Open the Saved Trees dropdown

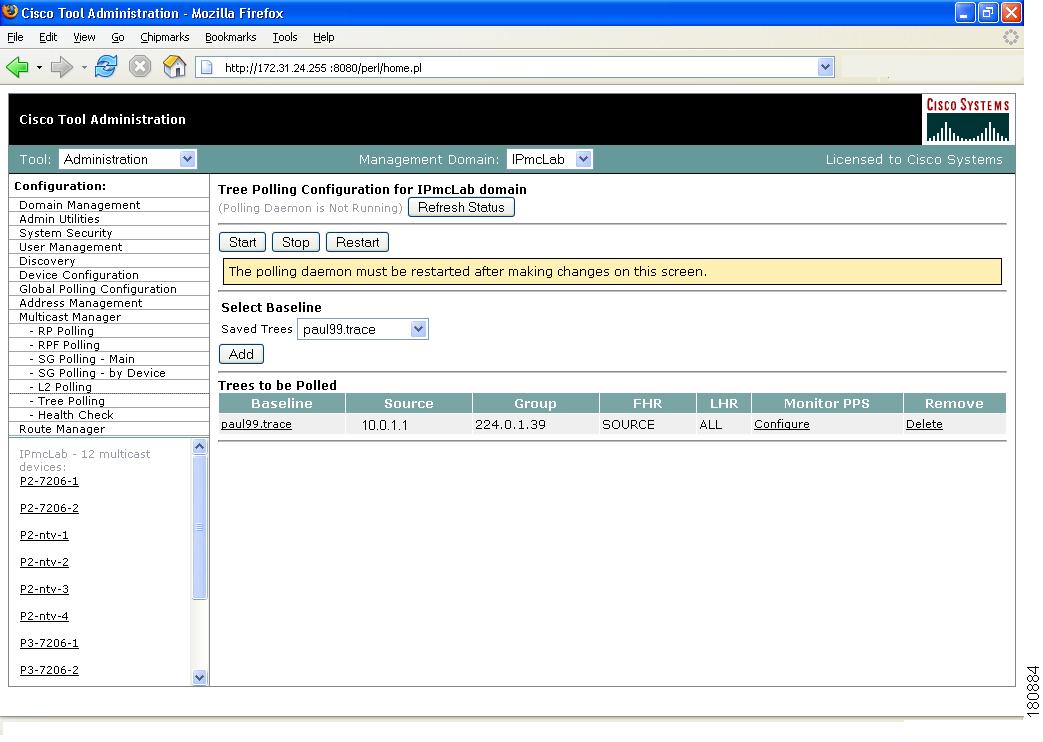363,329
